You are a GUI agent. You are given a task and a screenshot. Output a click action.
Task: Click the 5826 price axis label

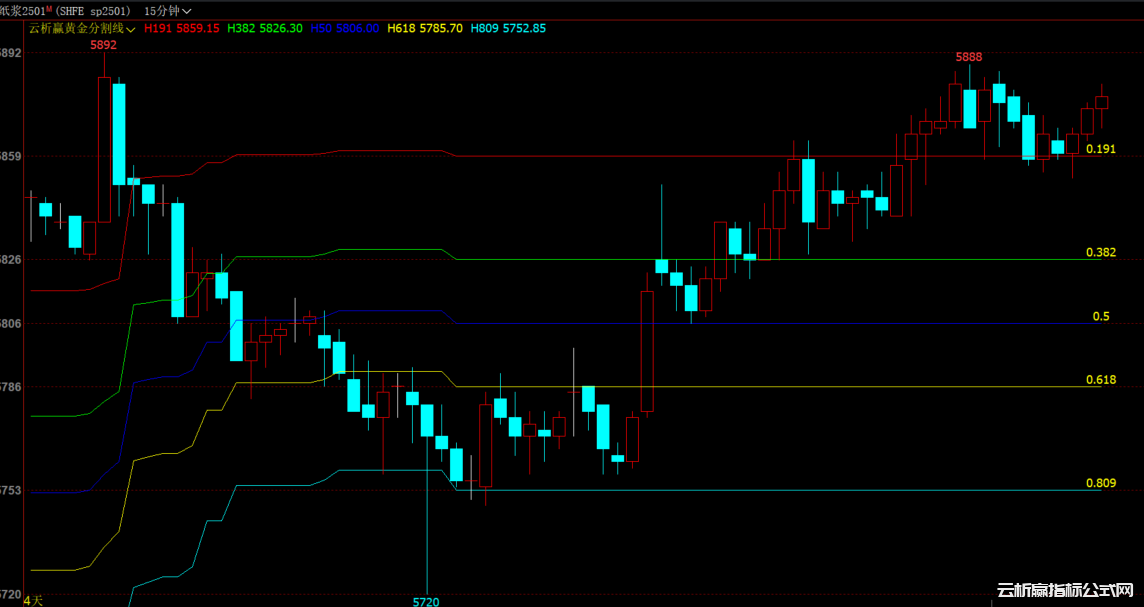[11, 260]
